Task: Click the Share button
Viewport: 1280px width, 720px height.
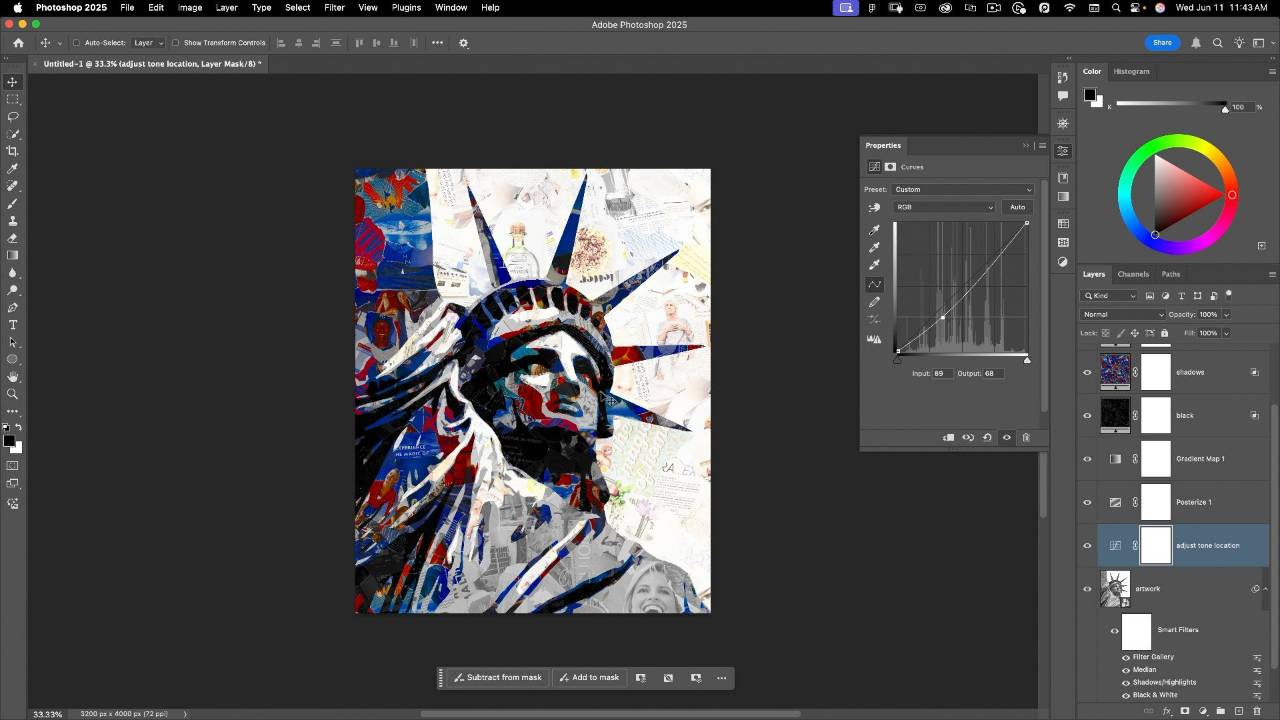Action: pyautogui.click(x=1162, y=43)
